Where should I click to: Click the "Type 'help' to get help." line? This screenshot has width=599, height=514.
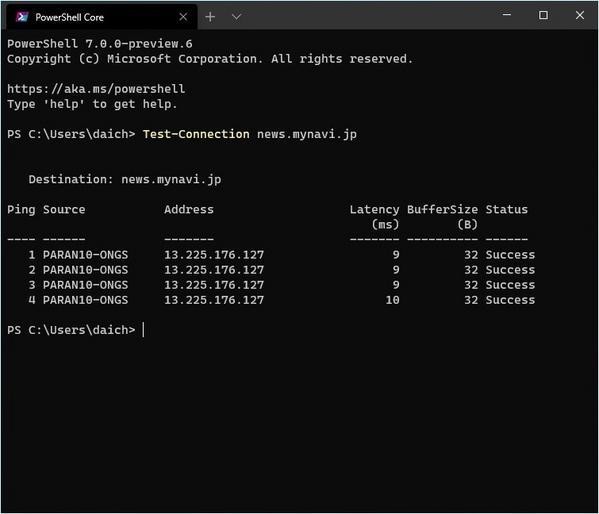click(92, 104)
